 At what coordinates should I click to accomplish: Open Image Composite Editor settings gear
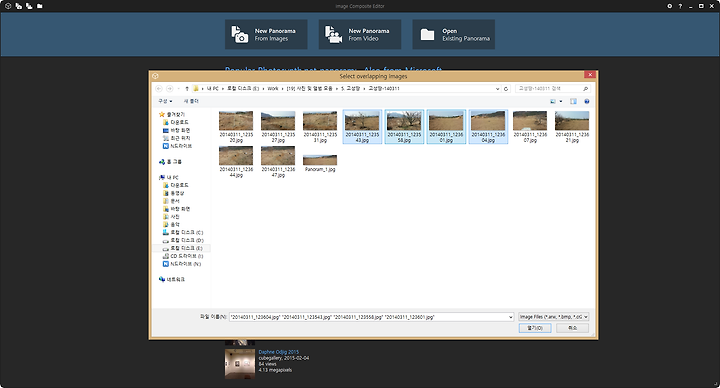pyautogui.click(x=669, y=6)
